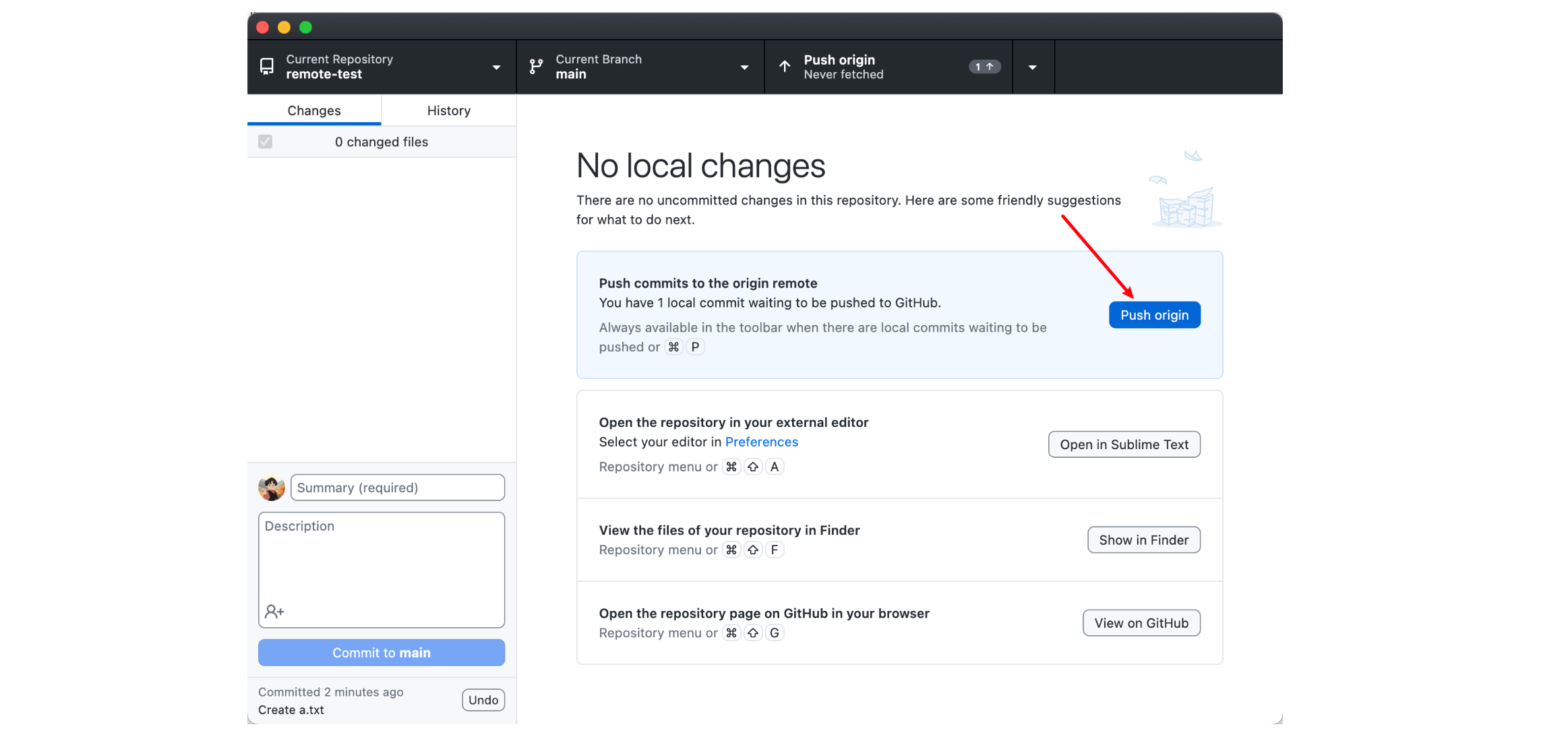Switch to the History tab
1568x731 pixels.
click(448, 110)
